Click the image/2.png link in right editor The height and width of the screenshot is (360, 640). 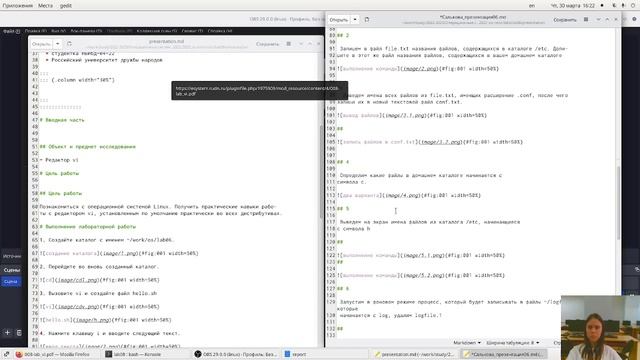click(x=420, y=69)
